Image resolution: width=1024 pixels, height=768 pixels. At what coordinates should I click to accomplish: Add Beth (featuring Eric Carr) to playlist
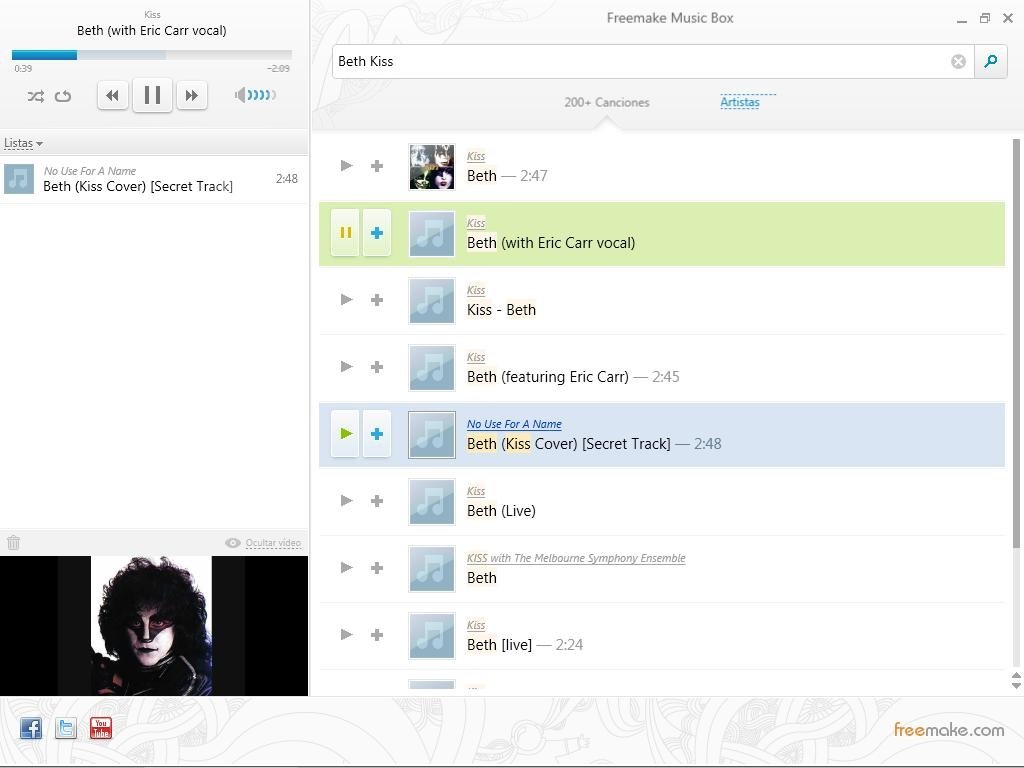(377, 367)
